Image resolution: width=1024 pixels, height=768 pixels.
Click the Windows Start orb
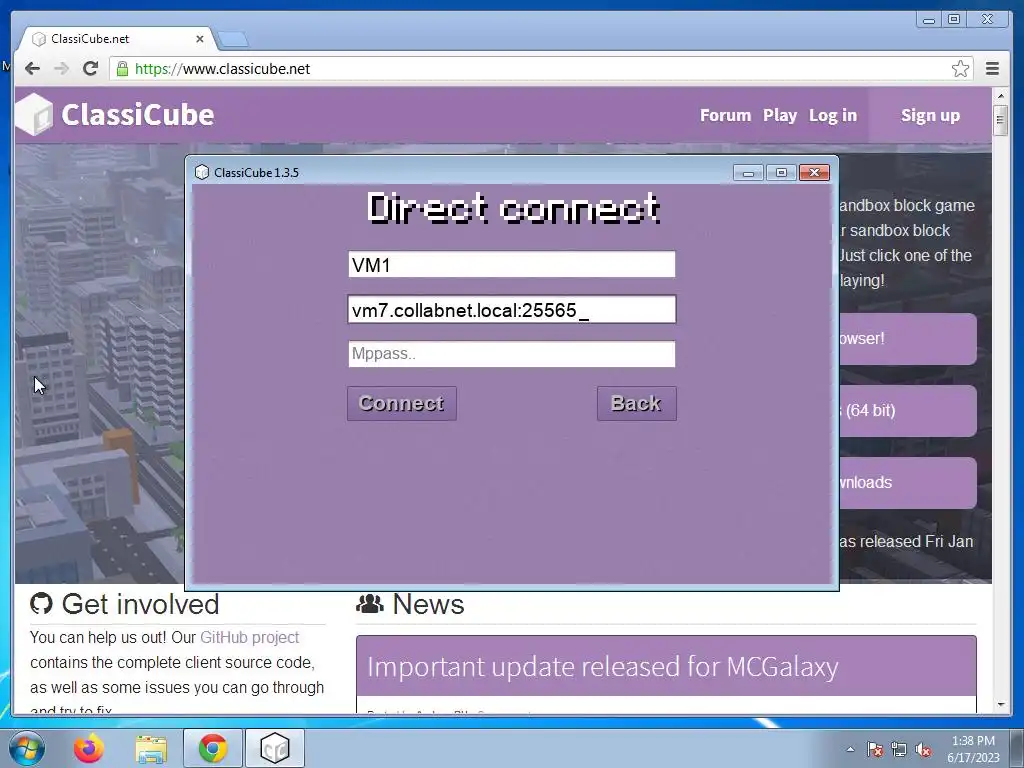pos(26,748)
